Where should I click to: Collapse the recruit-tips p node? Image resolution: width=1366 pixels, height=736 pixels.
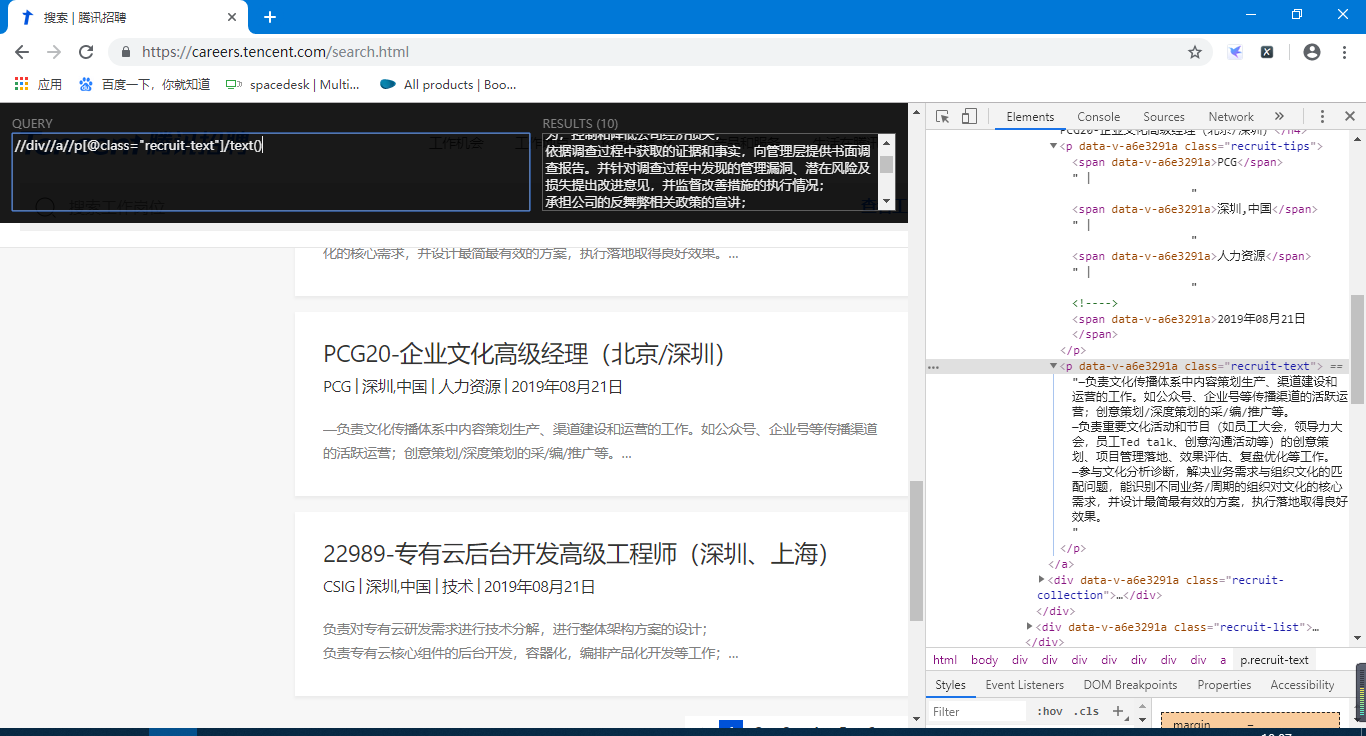point(1053,146)
